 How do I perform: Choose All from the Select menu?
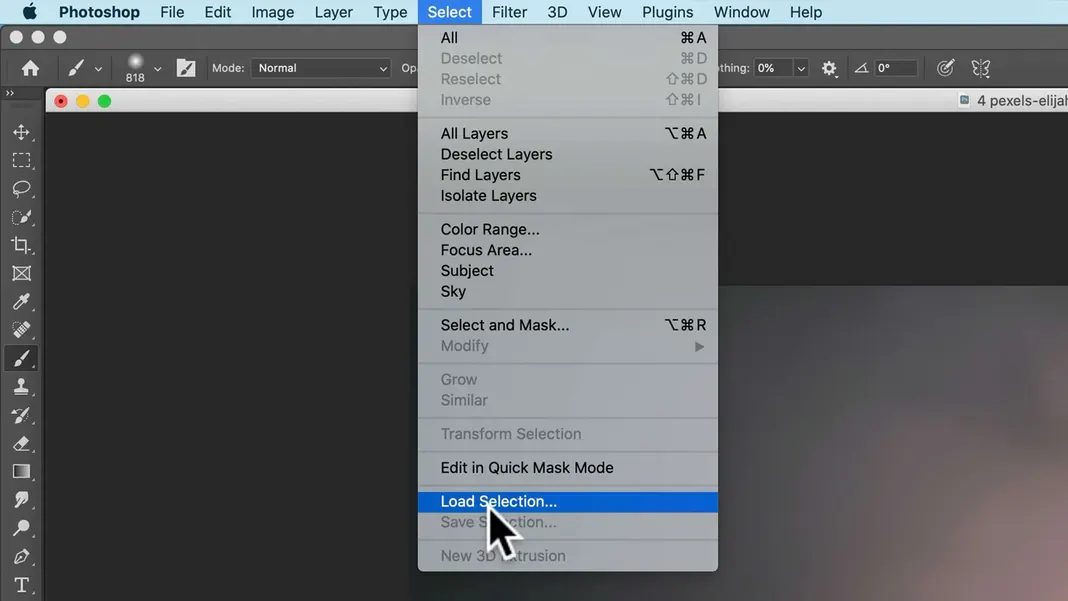[x=568, y=37]
